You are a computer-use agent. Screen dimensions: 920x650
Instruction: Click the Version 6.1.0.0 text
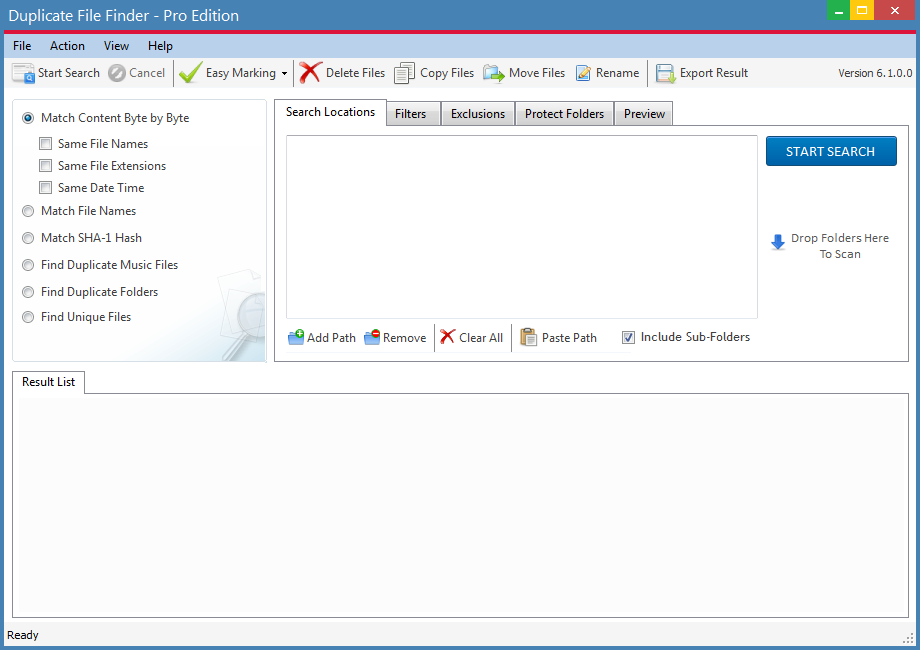coord(875,73)
